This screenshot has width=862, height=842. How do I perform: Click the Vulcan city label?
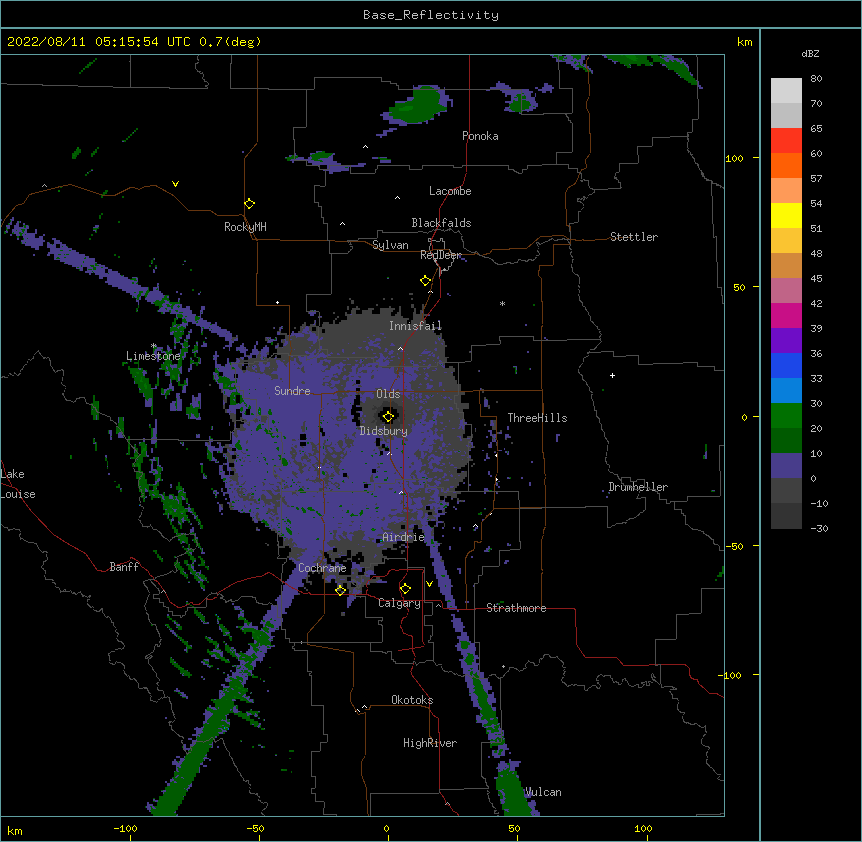click(x=543, y=792)
